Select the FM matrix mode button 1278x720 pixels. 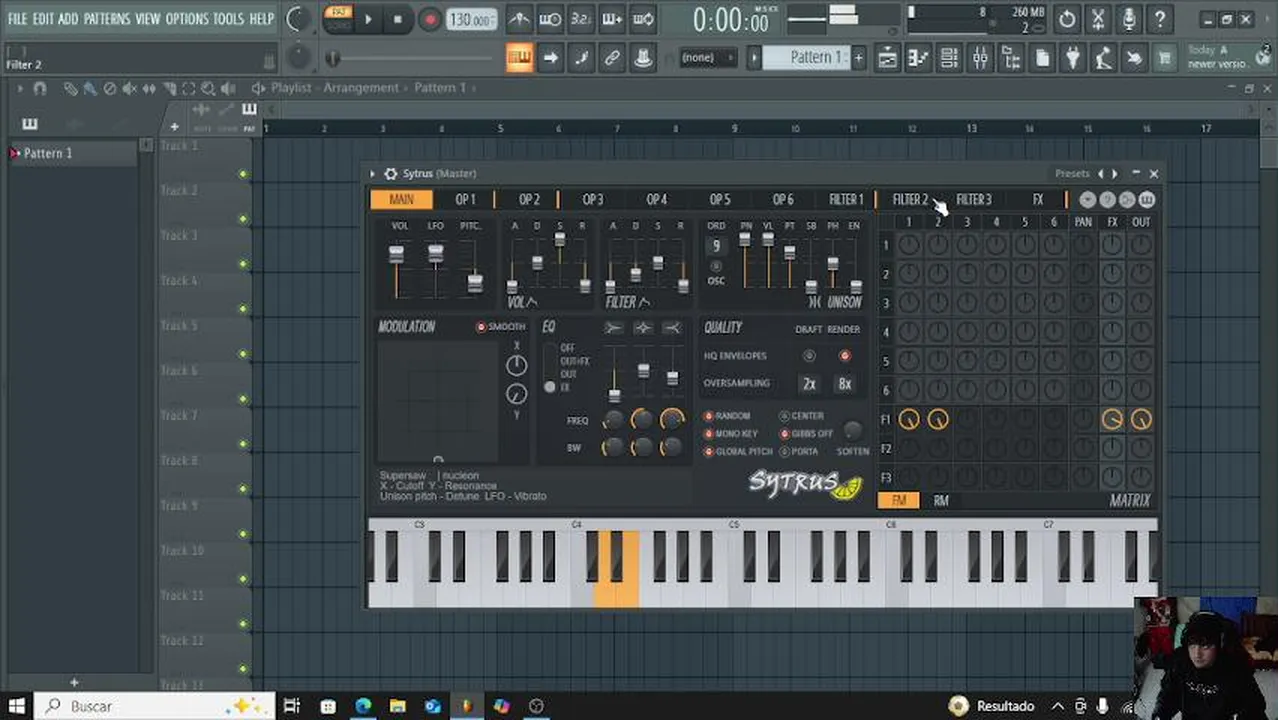coord(899,501)
